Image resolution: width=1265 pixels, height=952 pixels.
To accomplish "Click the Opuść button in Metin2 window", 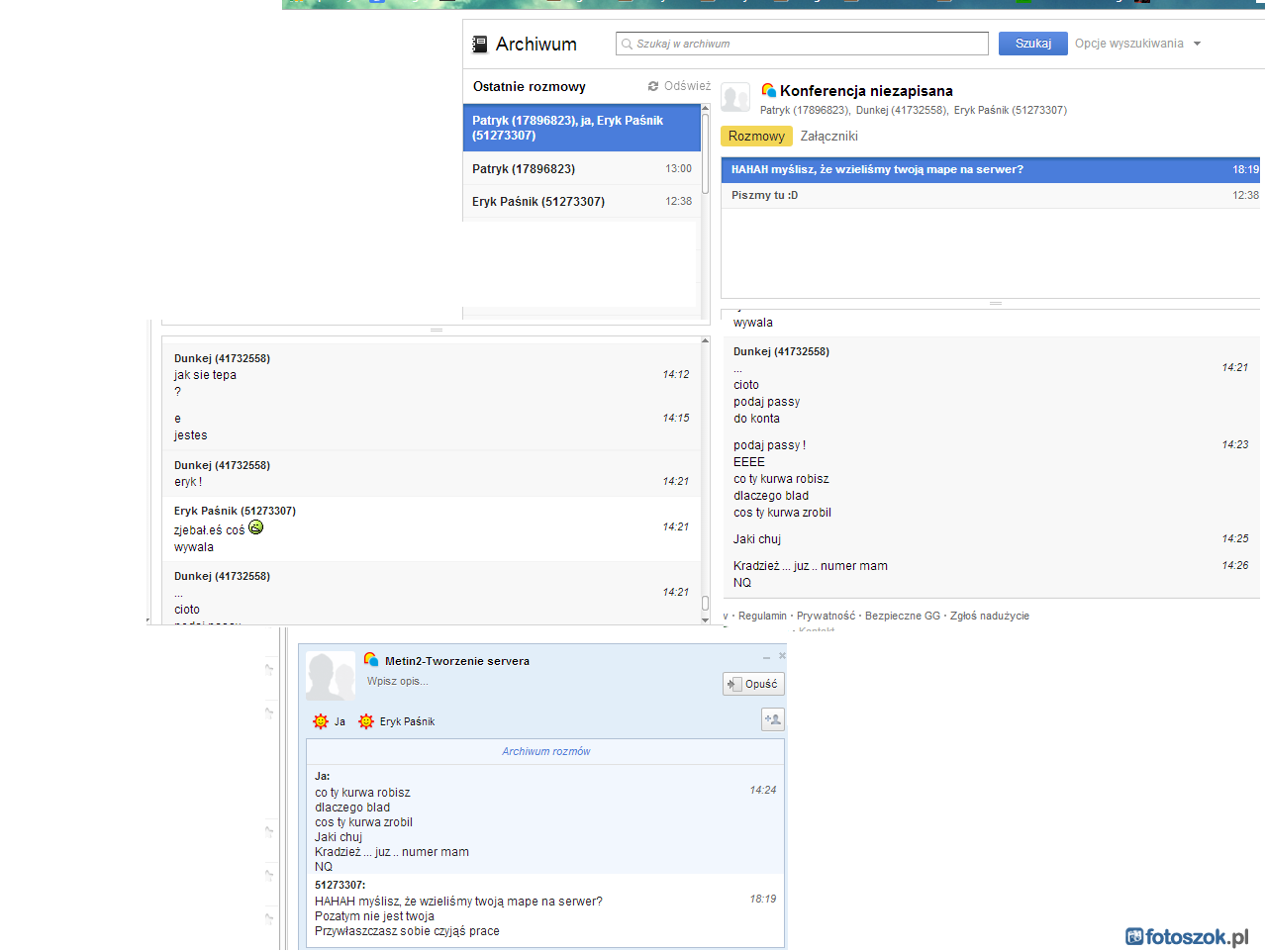I will (753, 684).
